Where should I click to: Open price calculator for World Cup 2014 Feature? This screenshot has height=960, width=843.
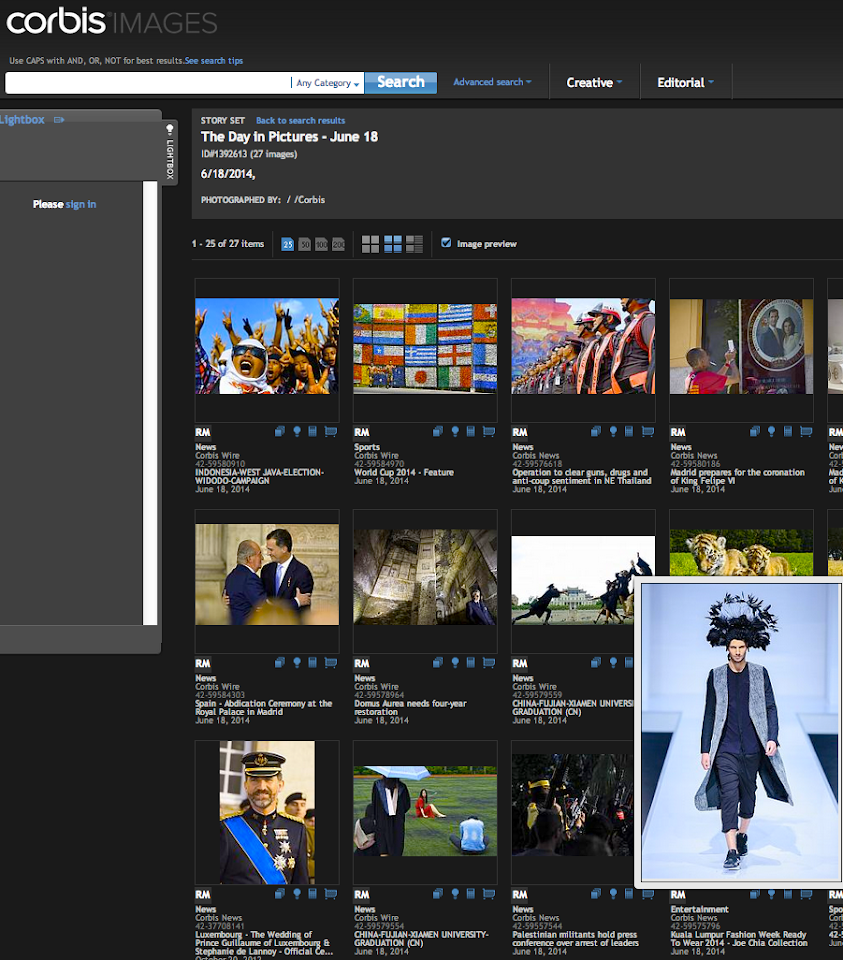tap(470, 432)
